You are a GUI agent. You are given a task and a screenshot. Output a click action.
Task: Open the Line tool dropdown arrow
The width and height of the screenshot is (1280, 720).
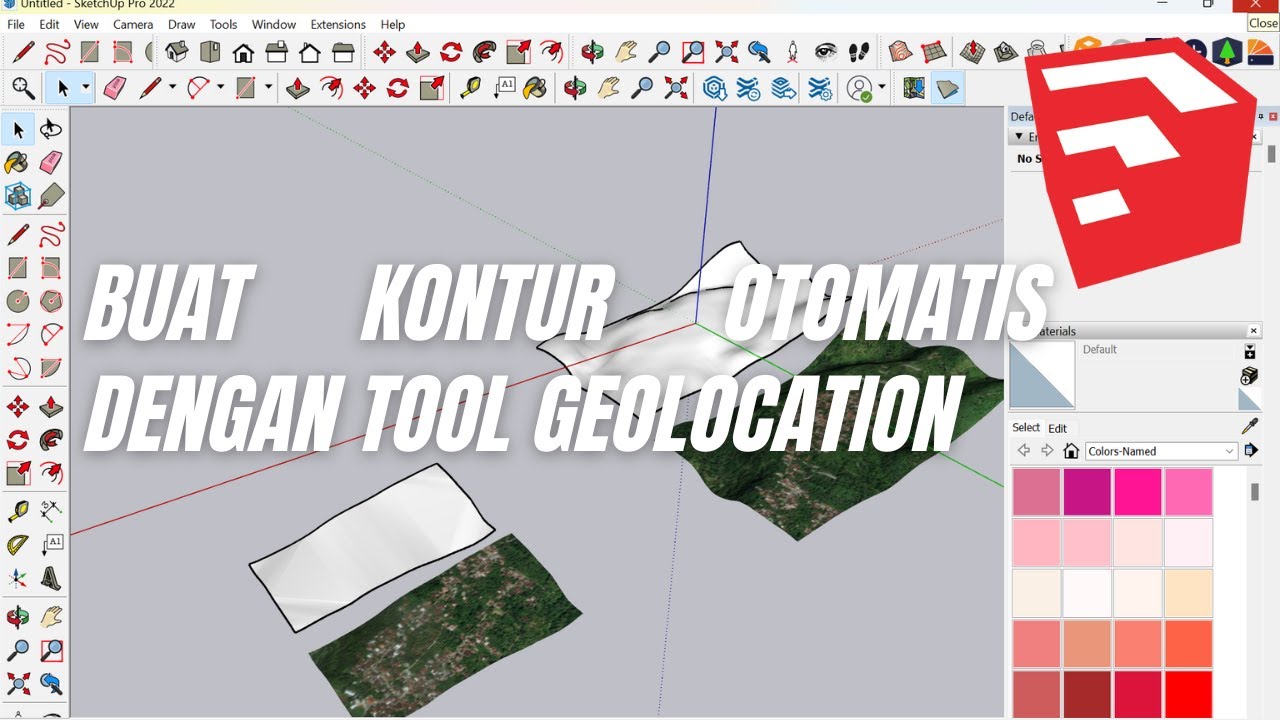click(x=172, y=88)
